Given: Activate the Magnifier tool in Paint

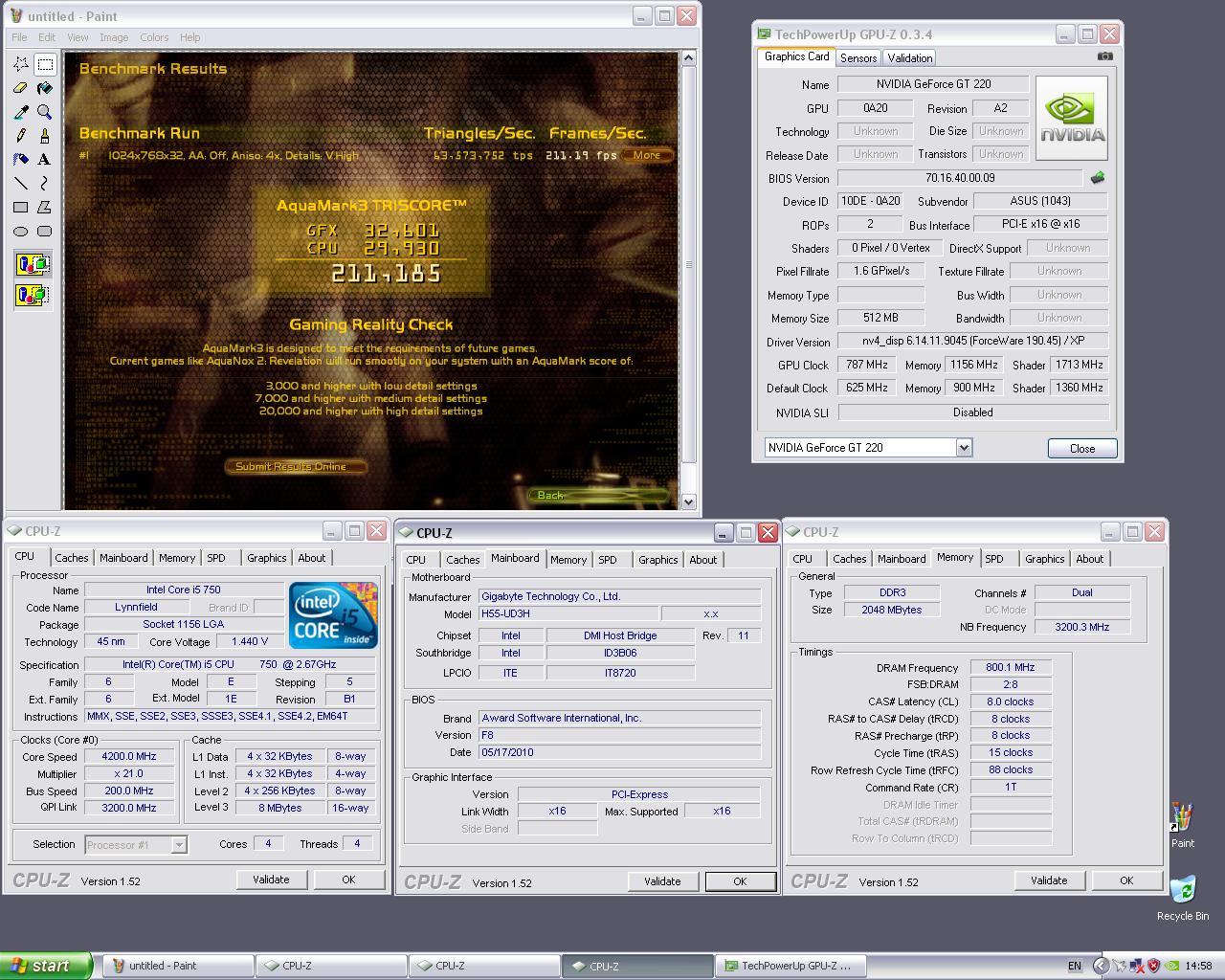Looking at the screenshot, I should click(45, 112).
